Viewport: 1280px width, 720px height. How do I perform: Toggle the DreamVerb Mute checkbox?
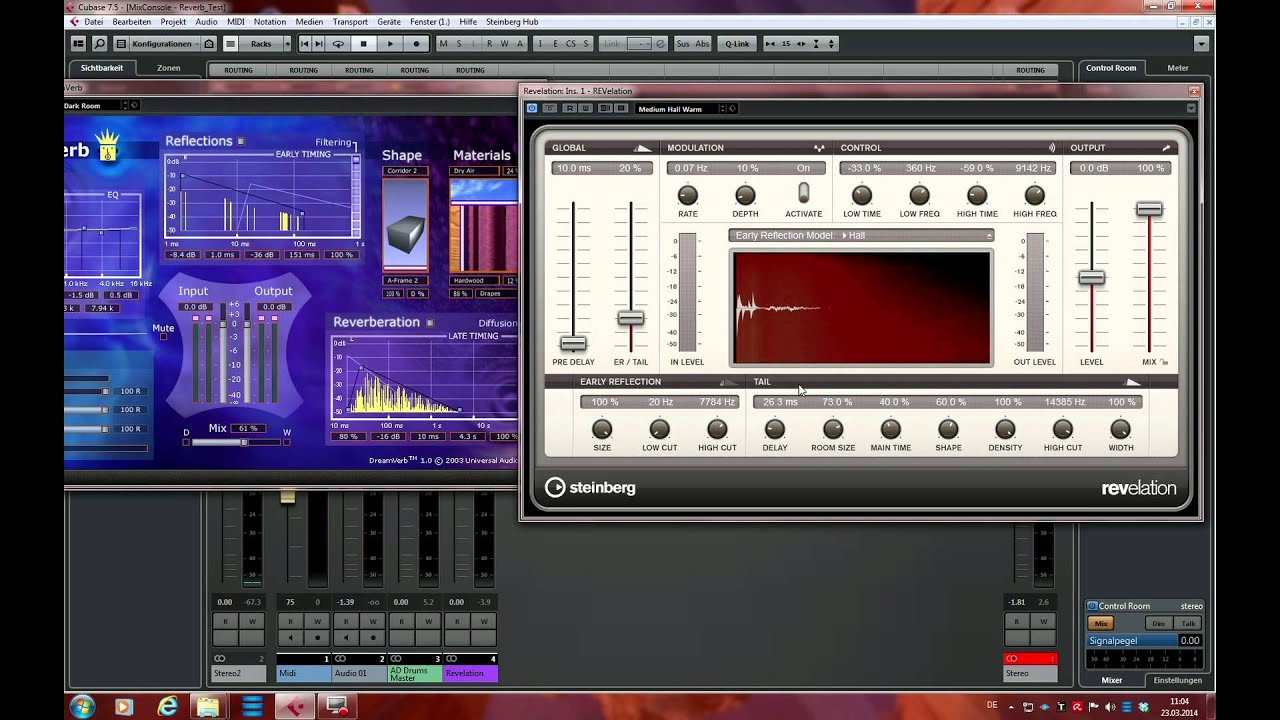[164, 337]
